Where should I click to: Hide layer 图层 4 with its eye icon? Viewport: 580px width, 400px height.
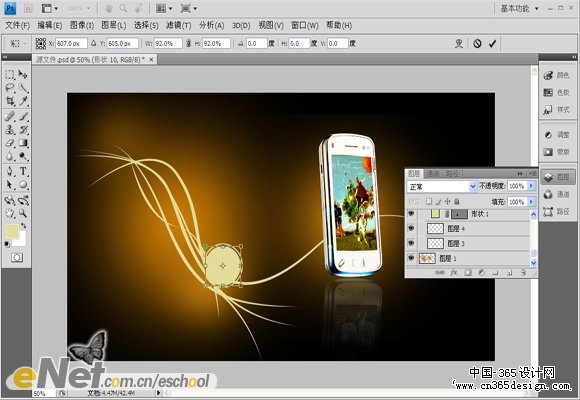[411, 228]
